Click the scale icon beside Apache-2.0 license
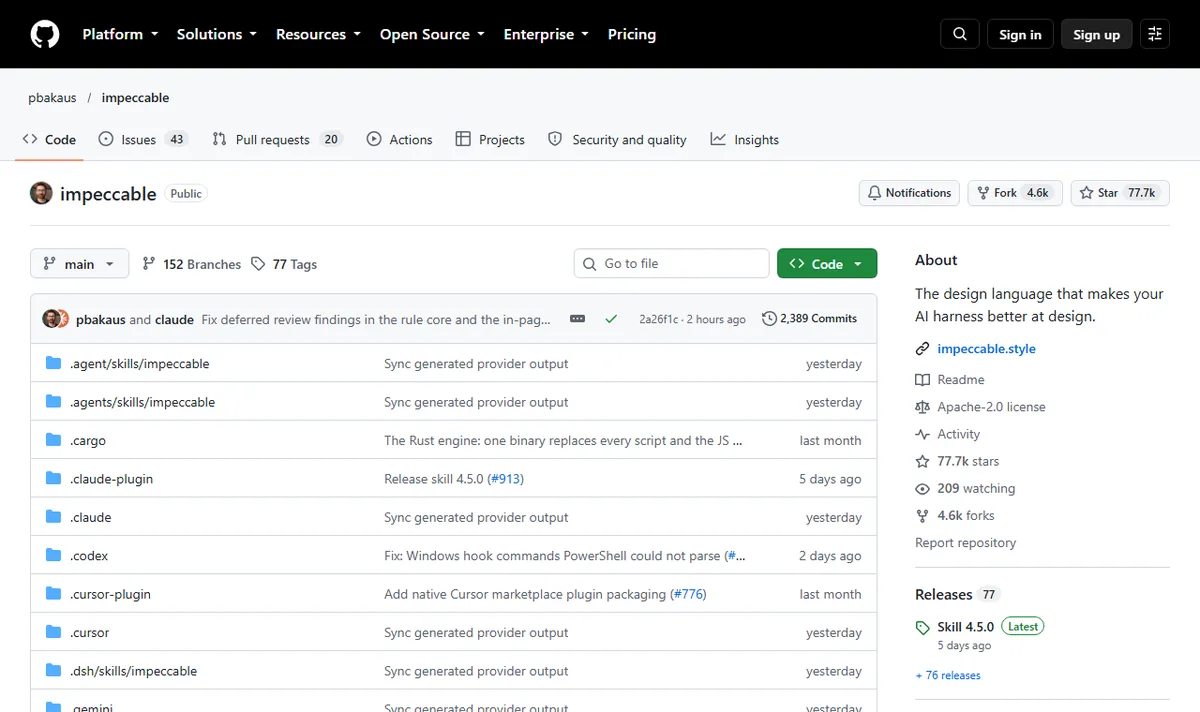1200x712 pixels. [x=922, y=407]
